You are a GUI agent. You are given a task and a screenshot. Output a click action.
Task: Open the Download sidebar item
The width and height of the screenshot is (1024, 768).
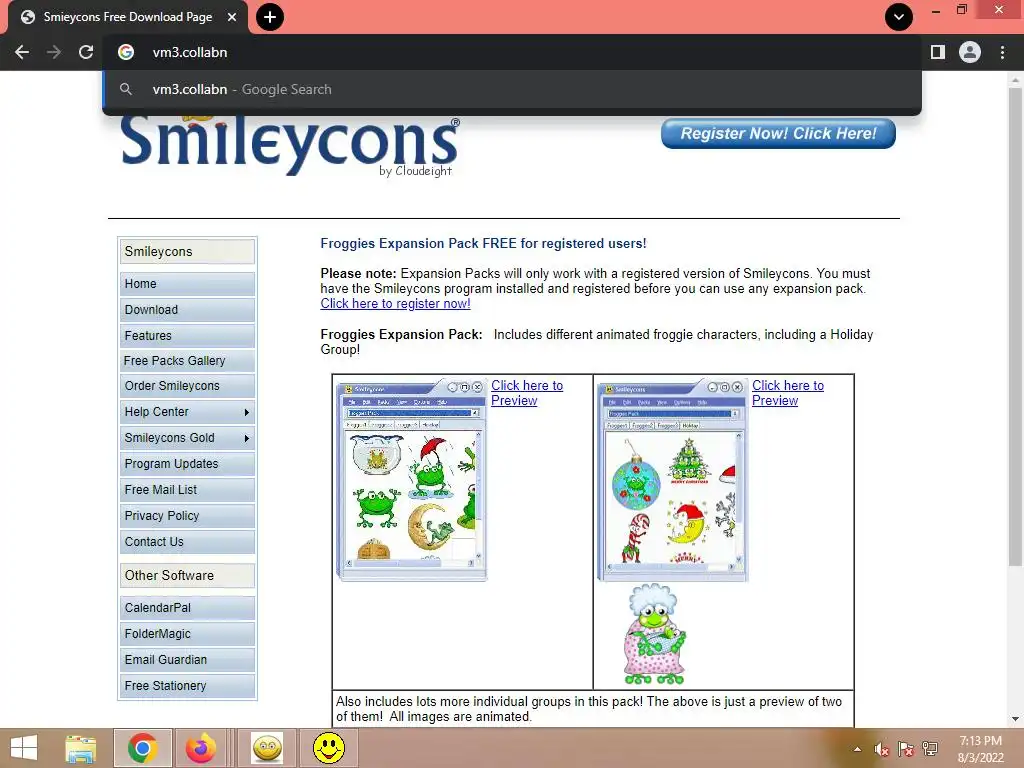point(187,310)
